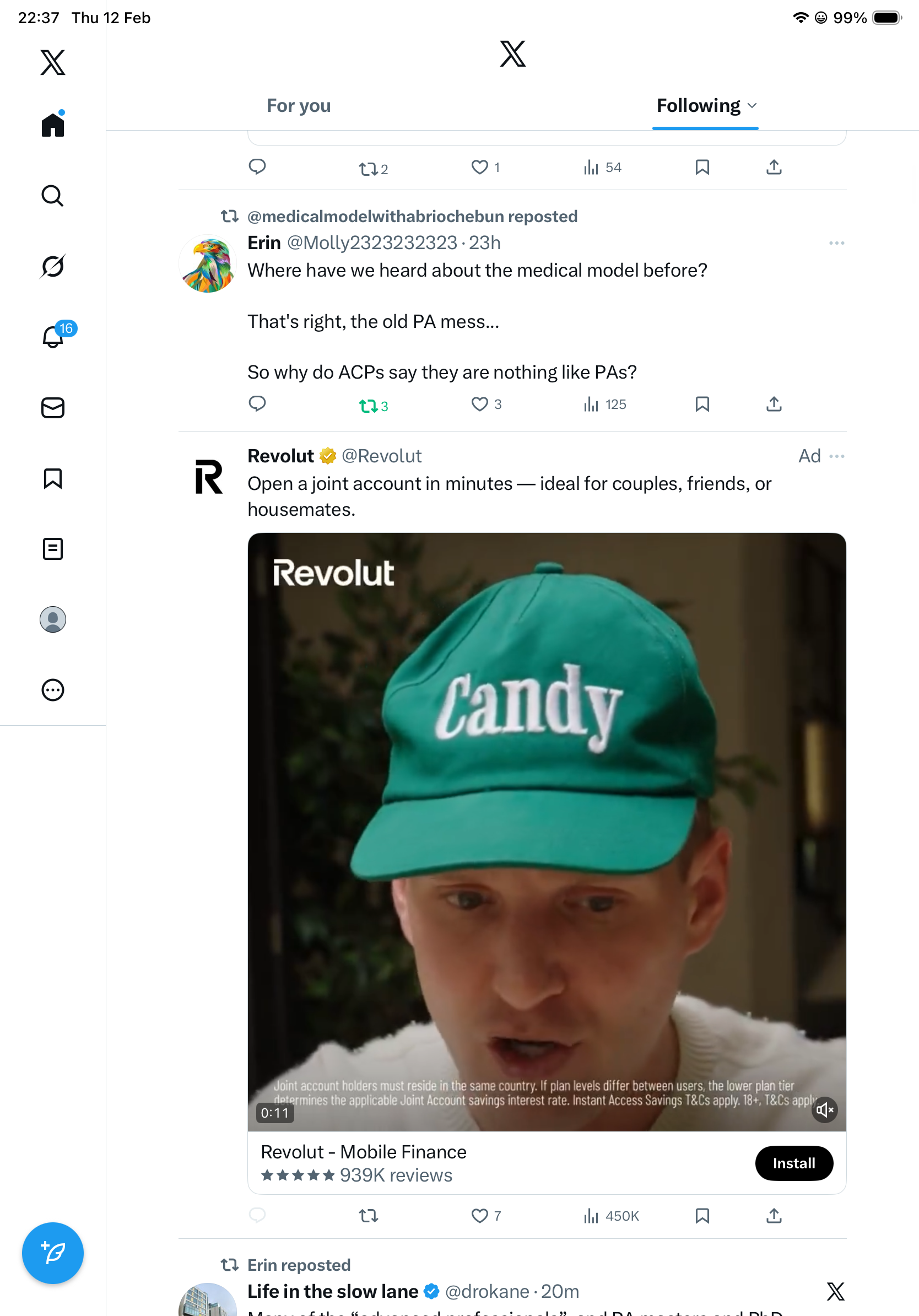
Task: Like Erin's post about medical model
Action: click(x=479, y=404)
